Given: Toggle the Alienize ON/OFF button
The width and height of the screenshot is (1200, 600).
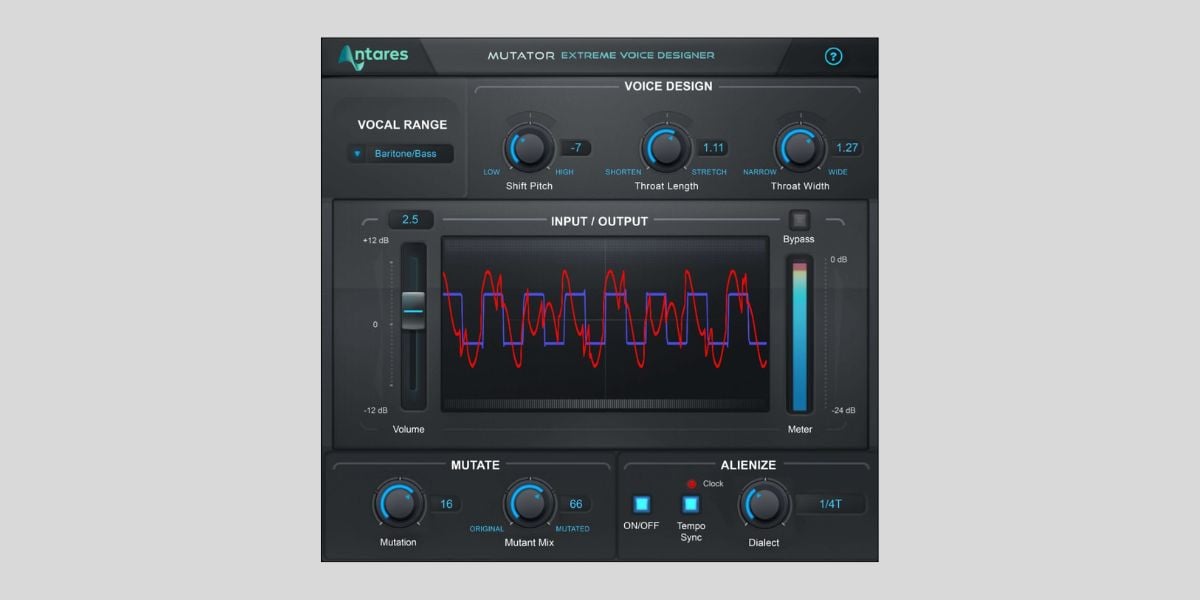Looking at the screenshot, I should (642, 504).
